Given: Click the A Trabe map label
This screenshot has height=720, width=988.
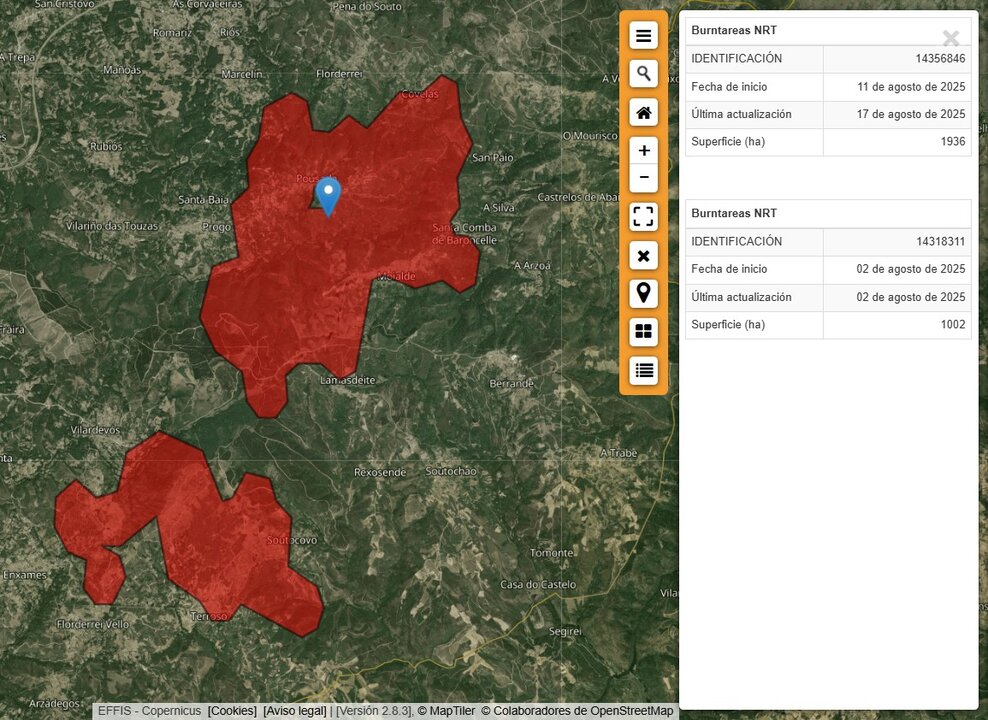Looking at the screenshot, I should pyautogui.click(x=619, y=453).
